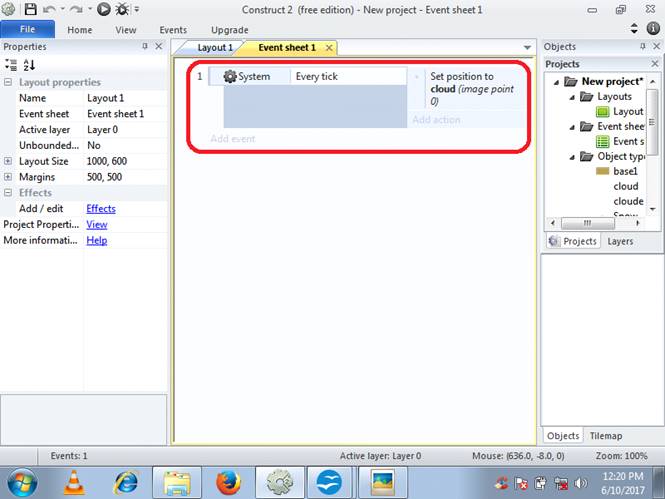Switch to the Layers tab

(620, 241)
